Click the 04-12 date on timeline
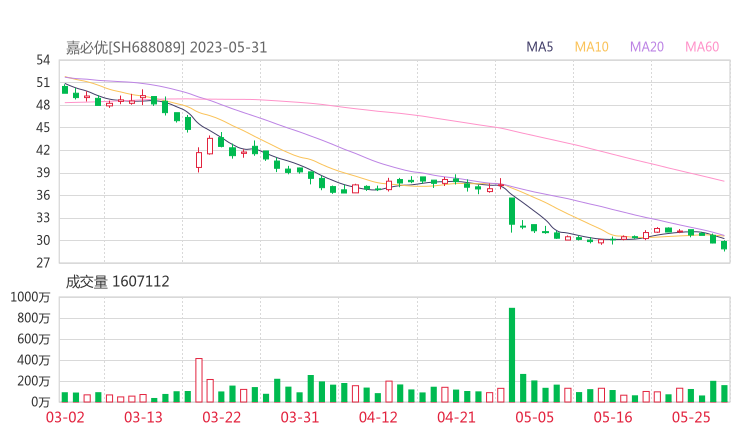The image size is (740, 440). [378, 417]
